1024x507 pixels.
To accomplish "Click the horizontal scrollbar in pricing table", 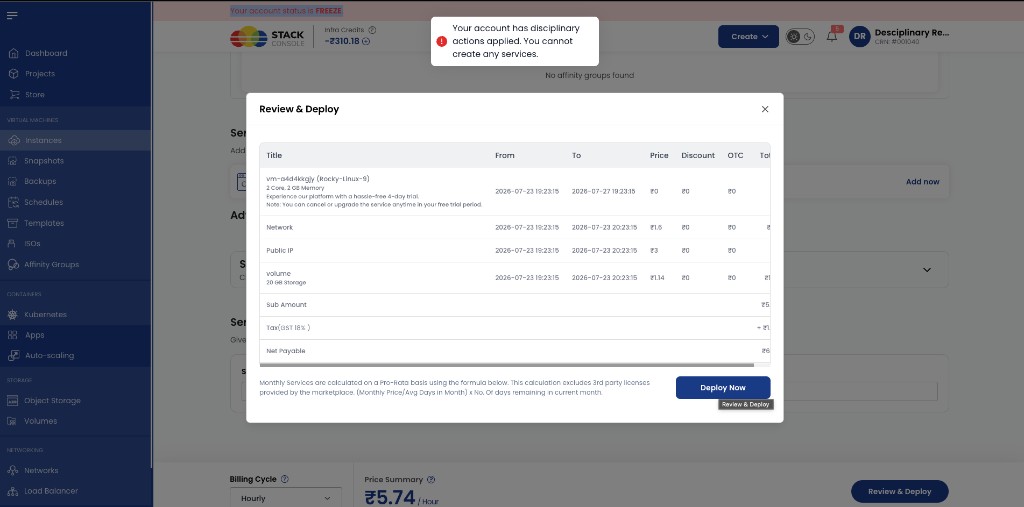I will (507, 365).
